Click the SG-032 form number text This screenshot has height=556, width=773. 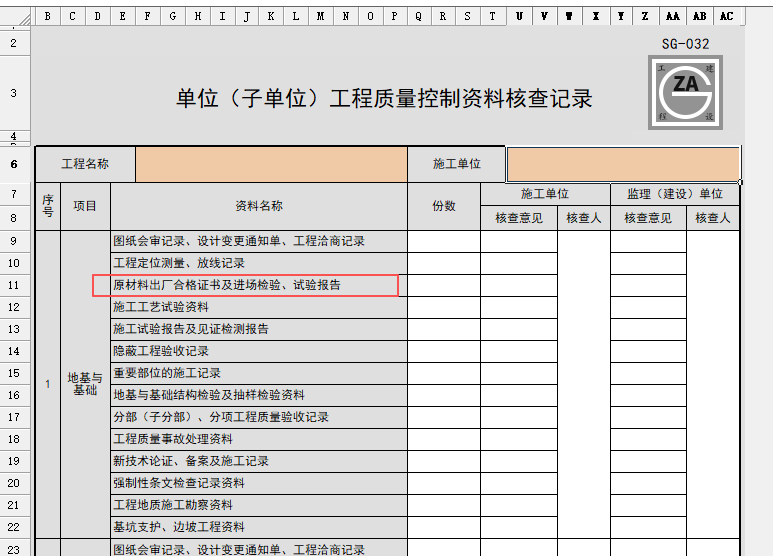[x=685, y=44]
